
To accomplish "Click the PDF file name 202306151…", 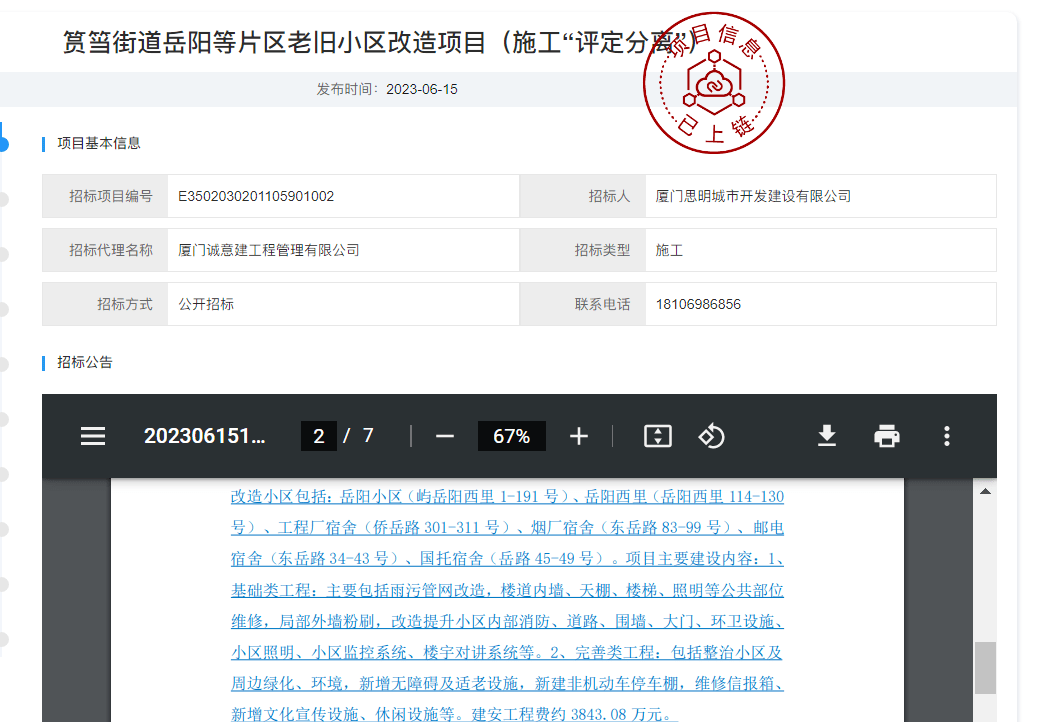I will (x=205, y=436).
